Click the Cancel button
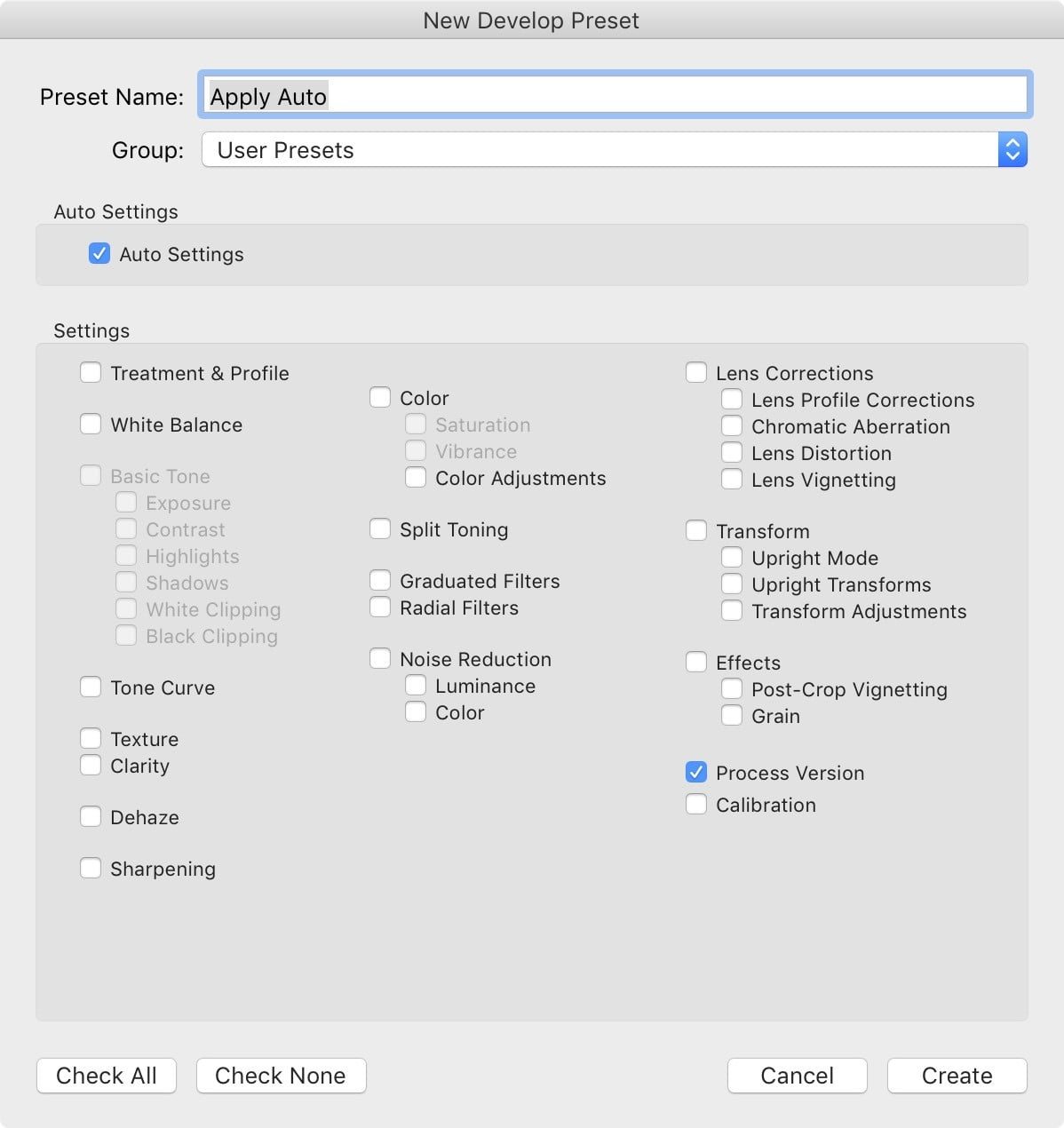Image resolution: width=1064 pixels, height=1128 pixels. pyautogui.click(x=798, y=1076)
